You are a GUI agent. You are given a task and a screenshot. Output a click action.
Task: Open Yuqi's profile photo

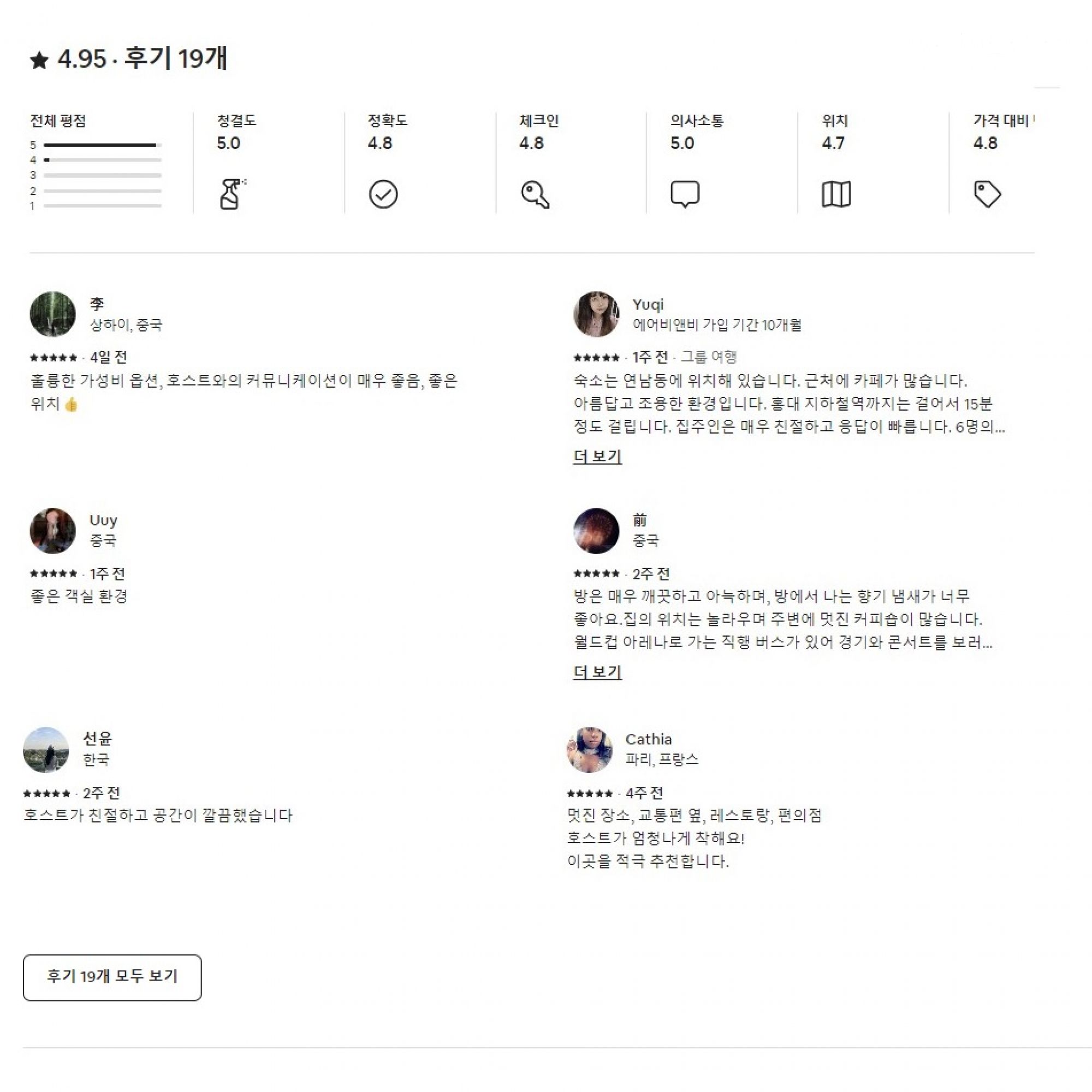pyautogui.click(x=596, y=314)
